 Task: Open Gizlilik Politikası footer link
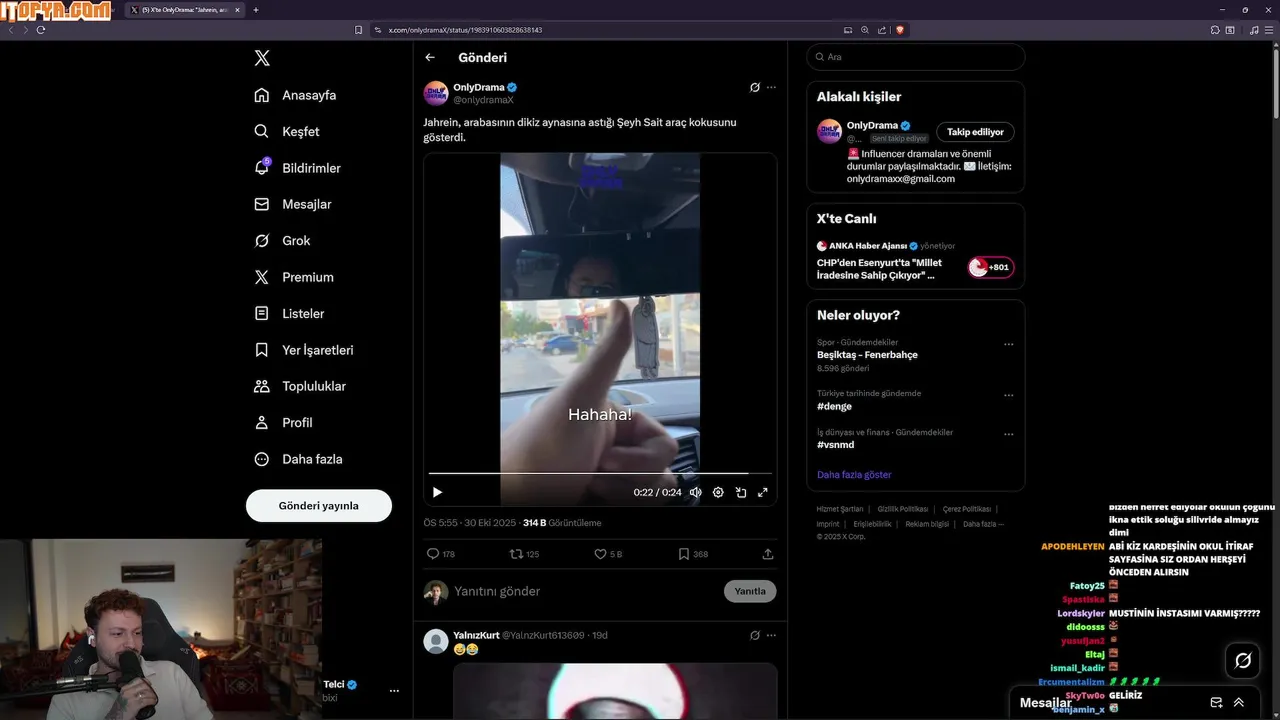point(903,509)
